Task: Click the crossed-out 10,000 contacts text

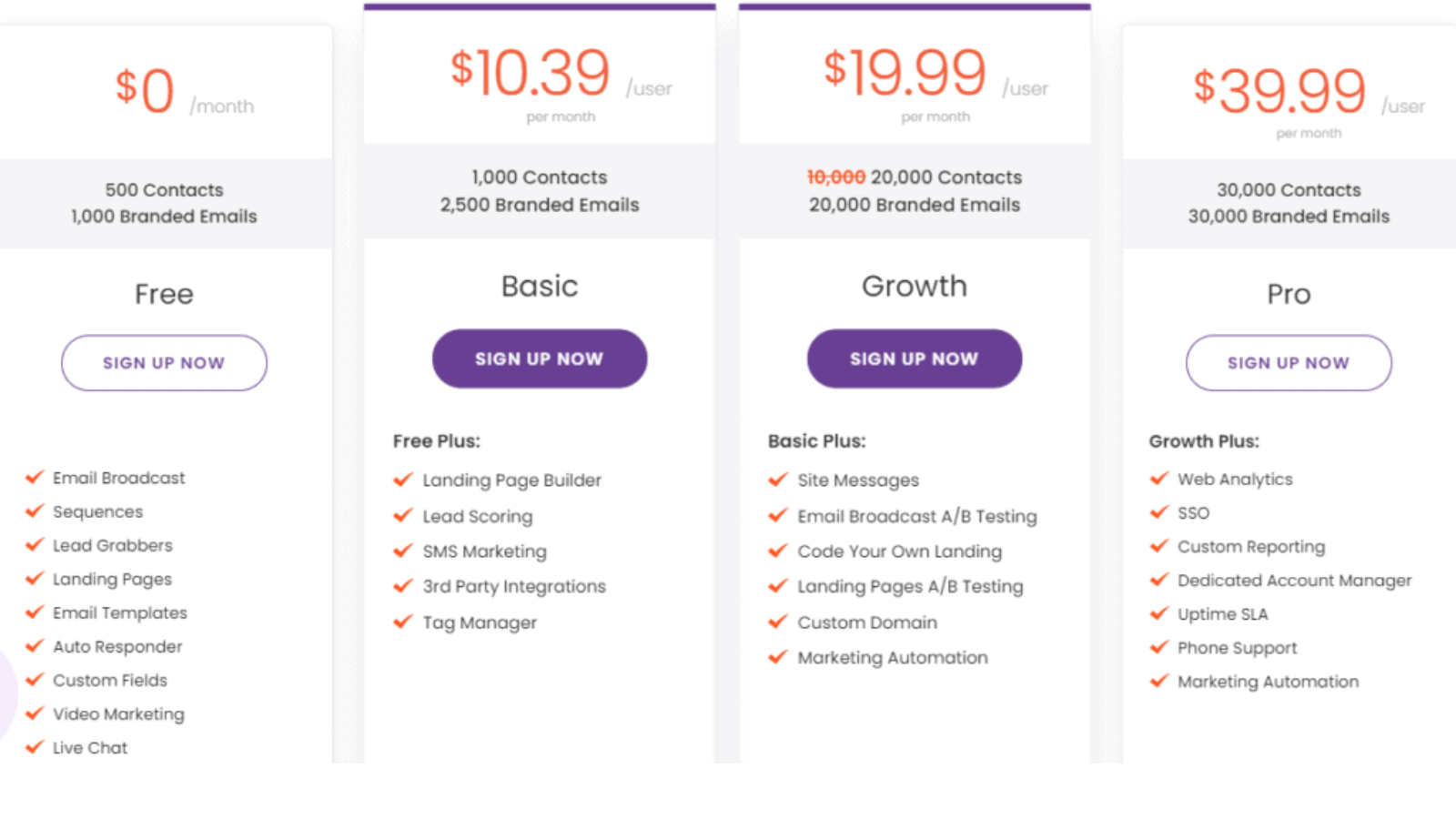Action: [x=835, y=177]
